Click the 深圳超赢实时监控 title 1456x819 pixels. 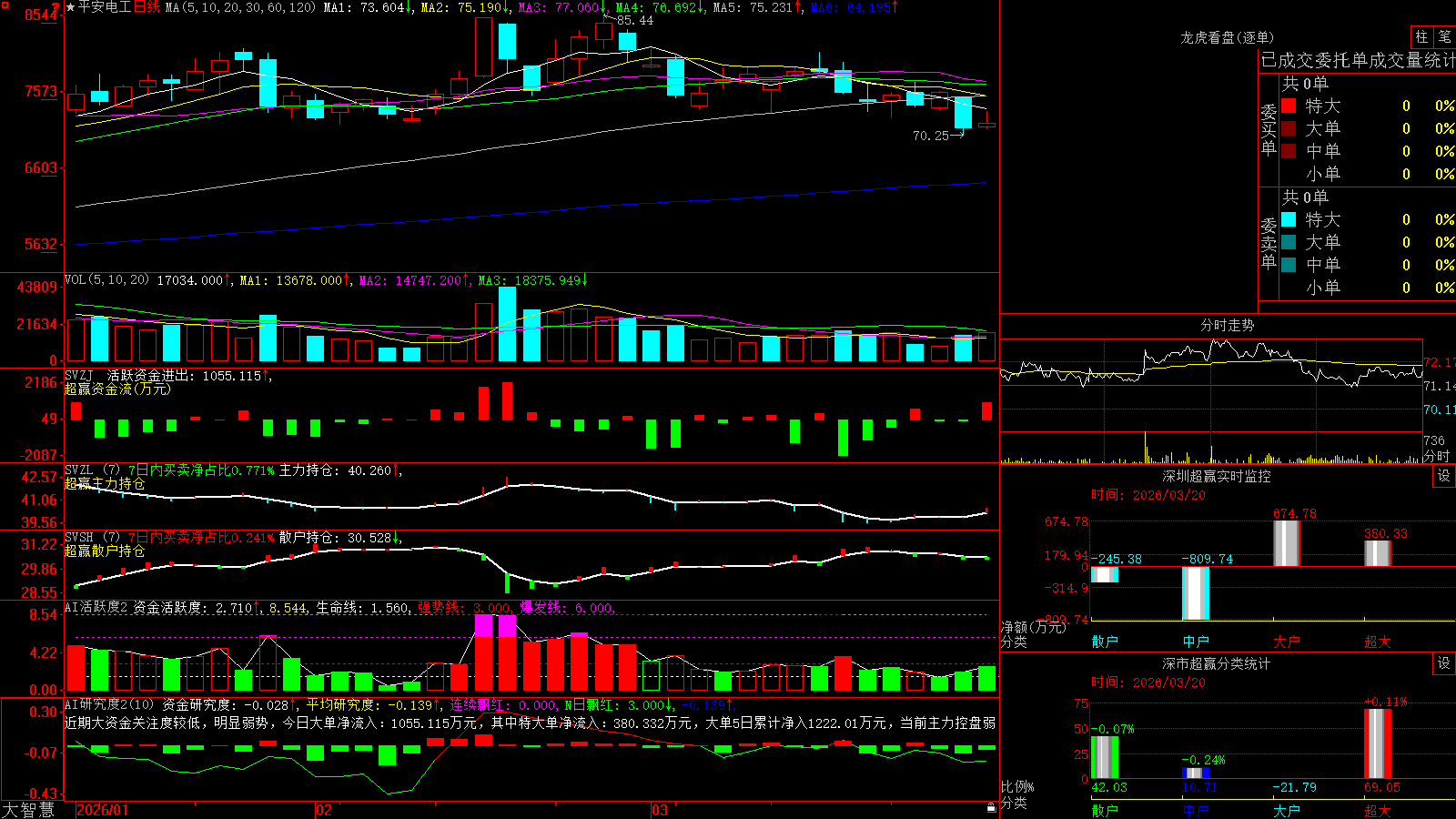click(x=1217, y=476)
